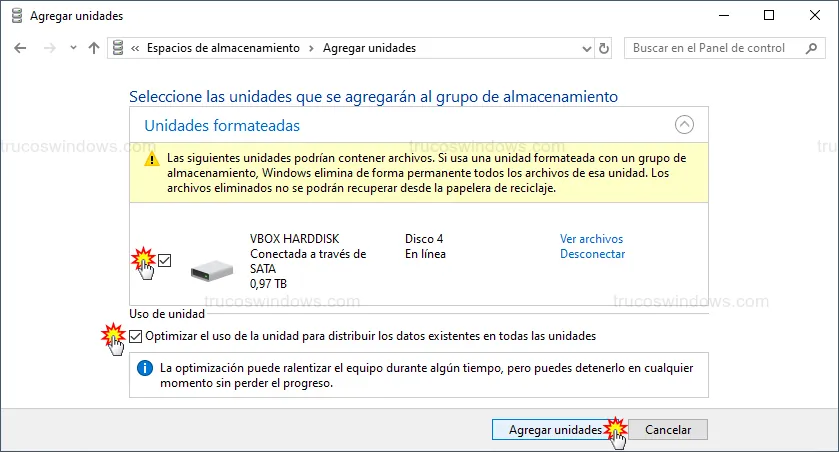Open the Ver archivos link
The height and width of the screenshot is (452, 839).
pos(591,239)
